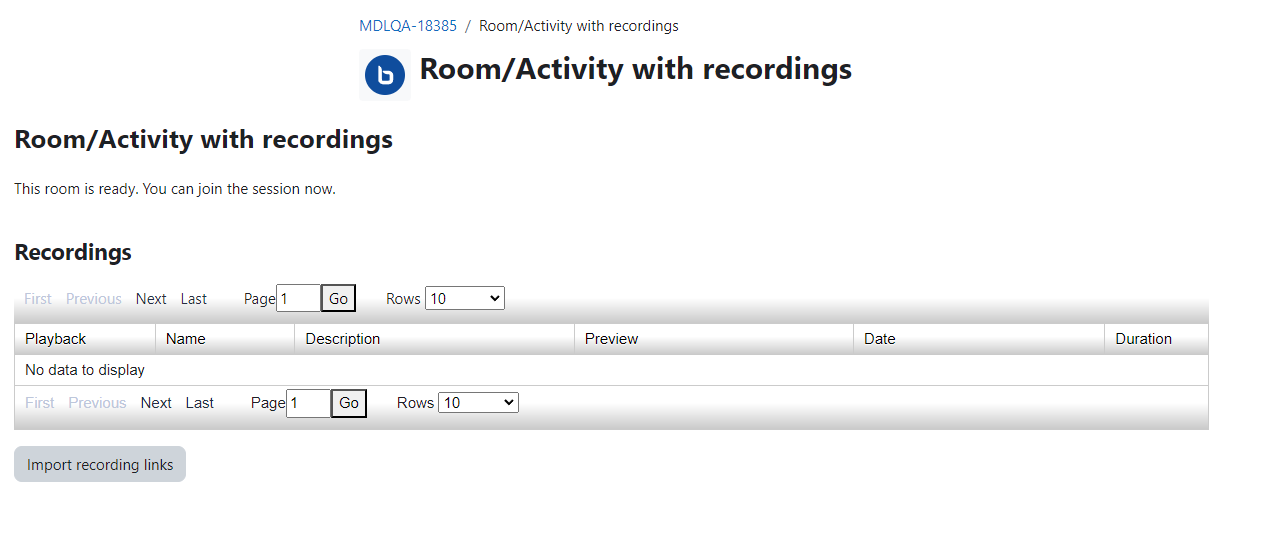Focus the top Page number field
The width and height of the screenshot is (1275, 557).
pos(298,298)
